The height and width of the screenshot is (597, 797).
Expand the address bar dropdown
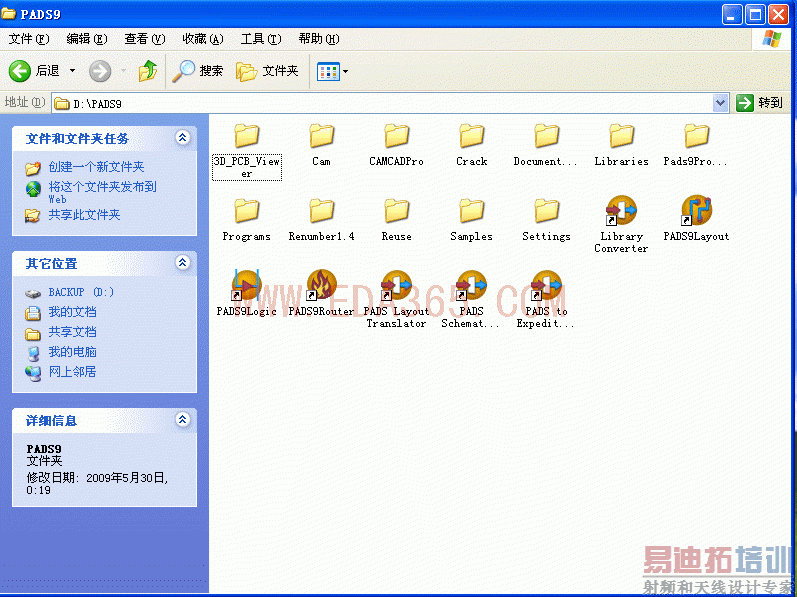tap(720, 103)
